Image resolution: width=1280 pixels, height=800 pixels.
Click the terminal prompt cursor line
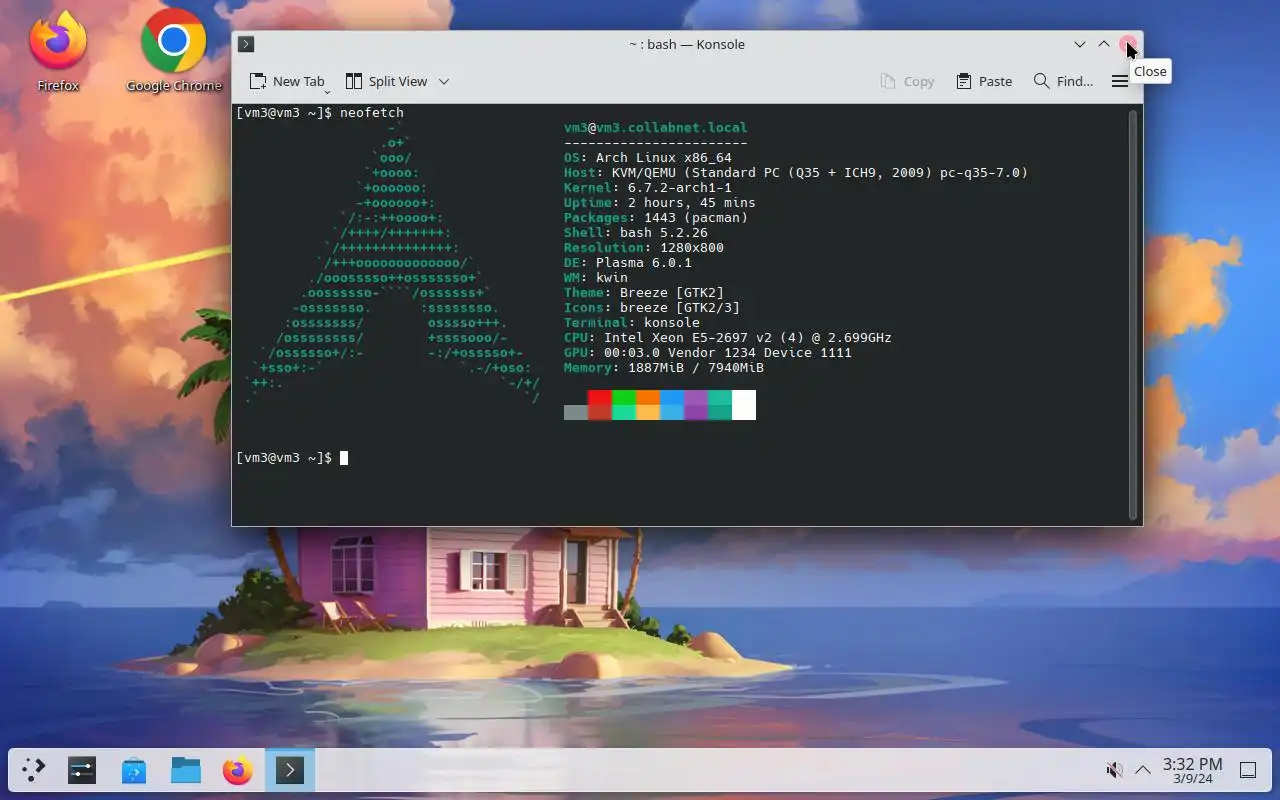[292, 458]
